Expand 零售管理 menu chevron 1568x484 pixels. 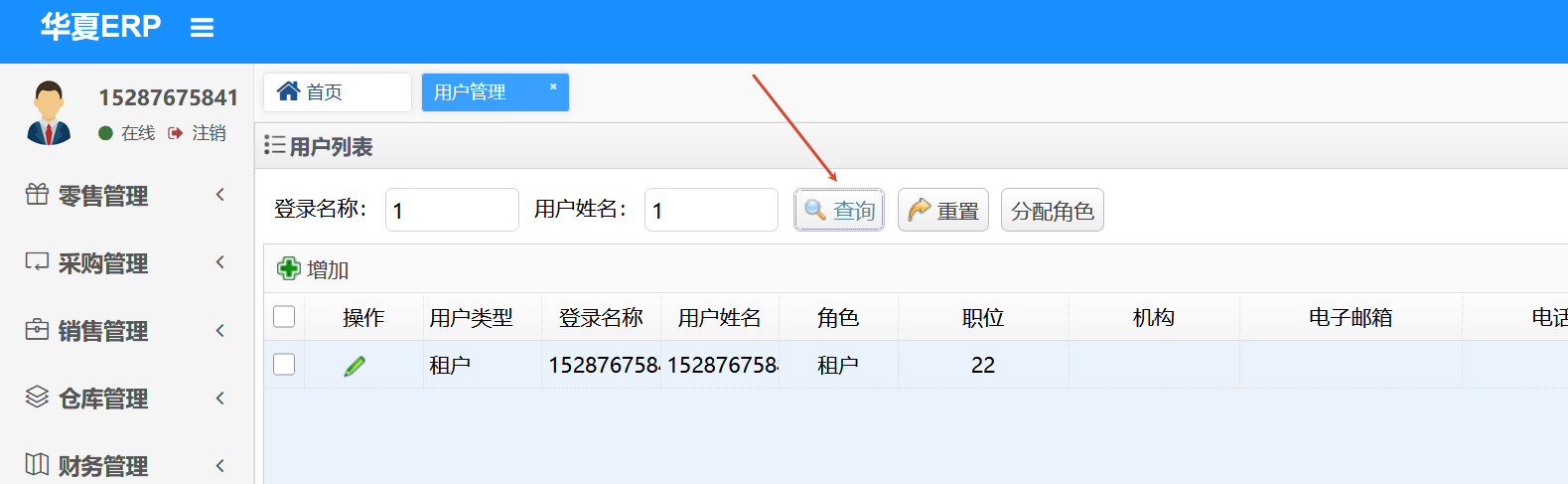[220, 195]
